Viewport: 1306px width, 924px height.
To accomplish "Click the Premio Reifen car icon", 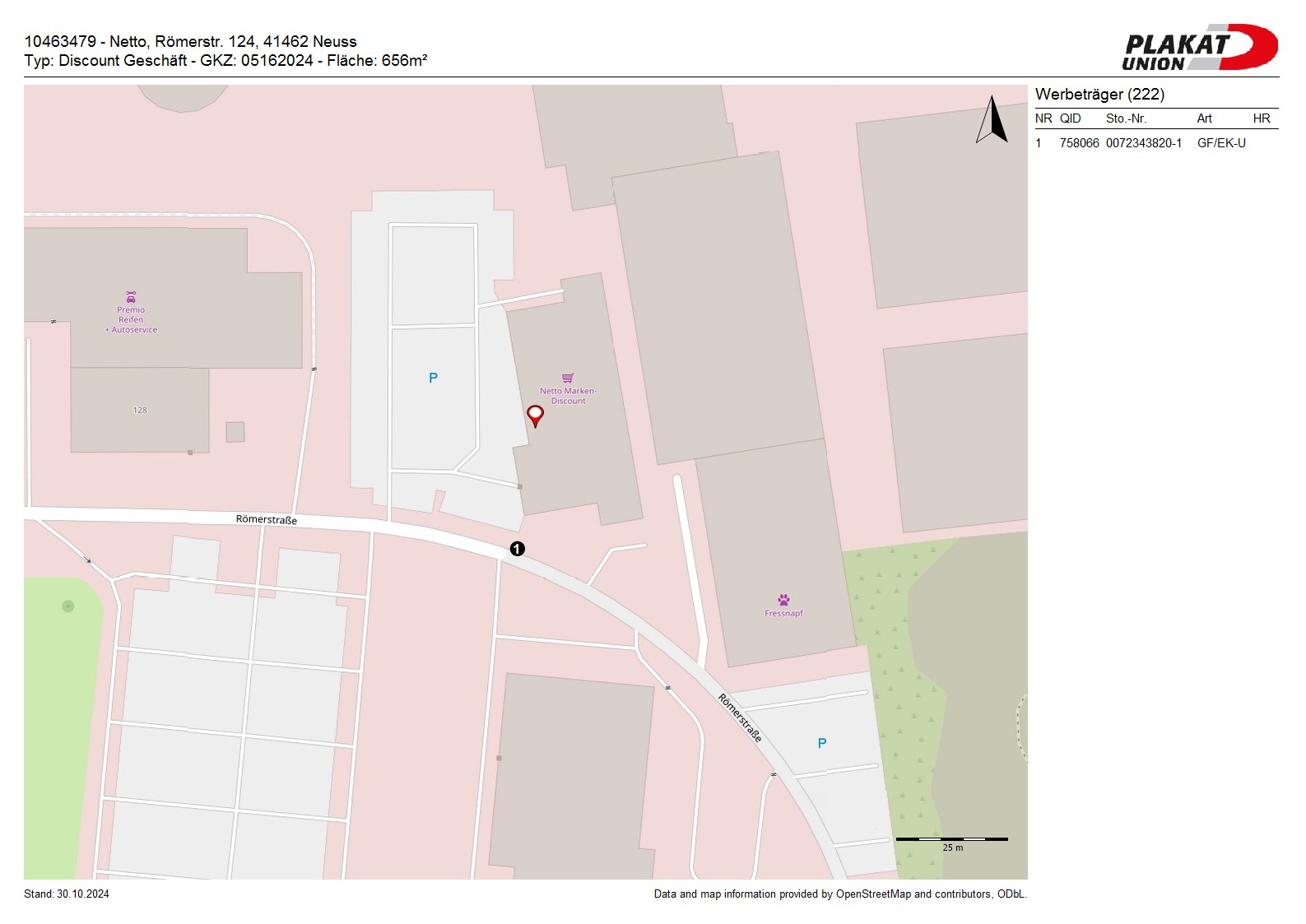I will click(x=131, y=297).
